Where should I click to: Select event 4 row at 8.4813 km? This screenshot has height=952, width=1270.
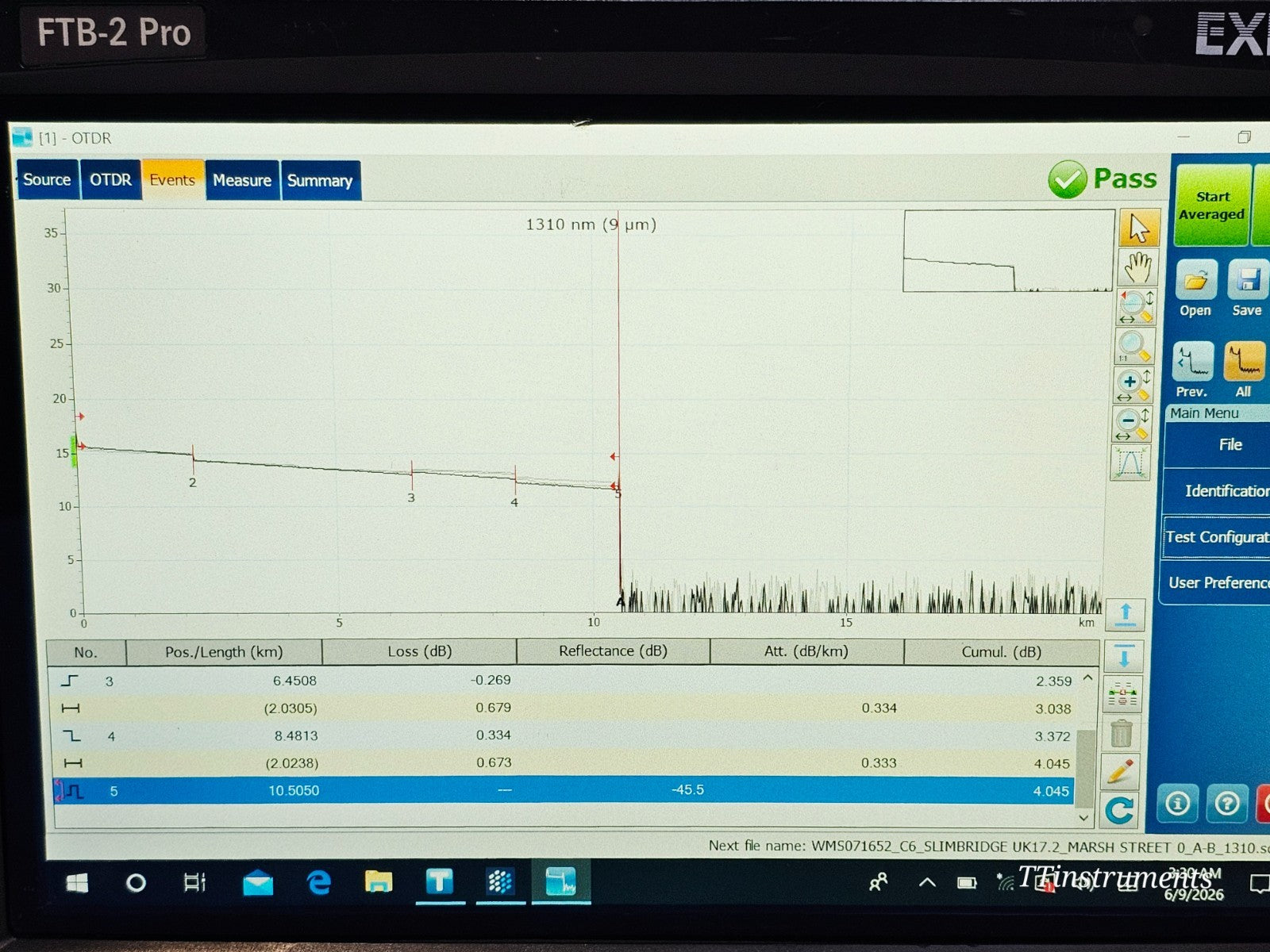[564, 736]
